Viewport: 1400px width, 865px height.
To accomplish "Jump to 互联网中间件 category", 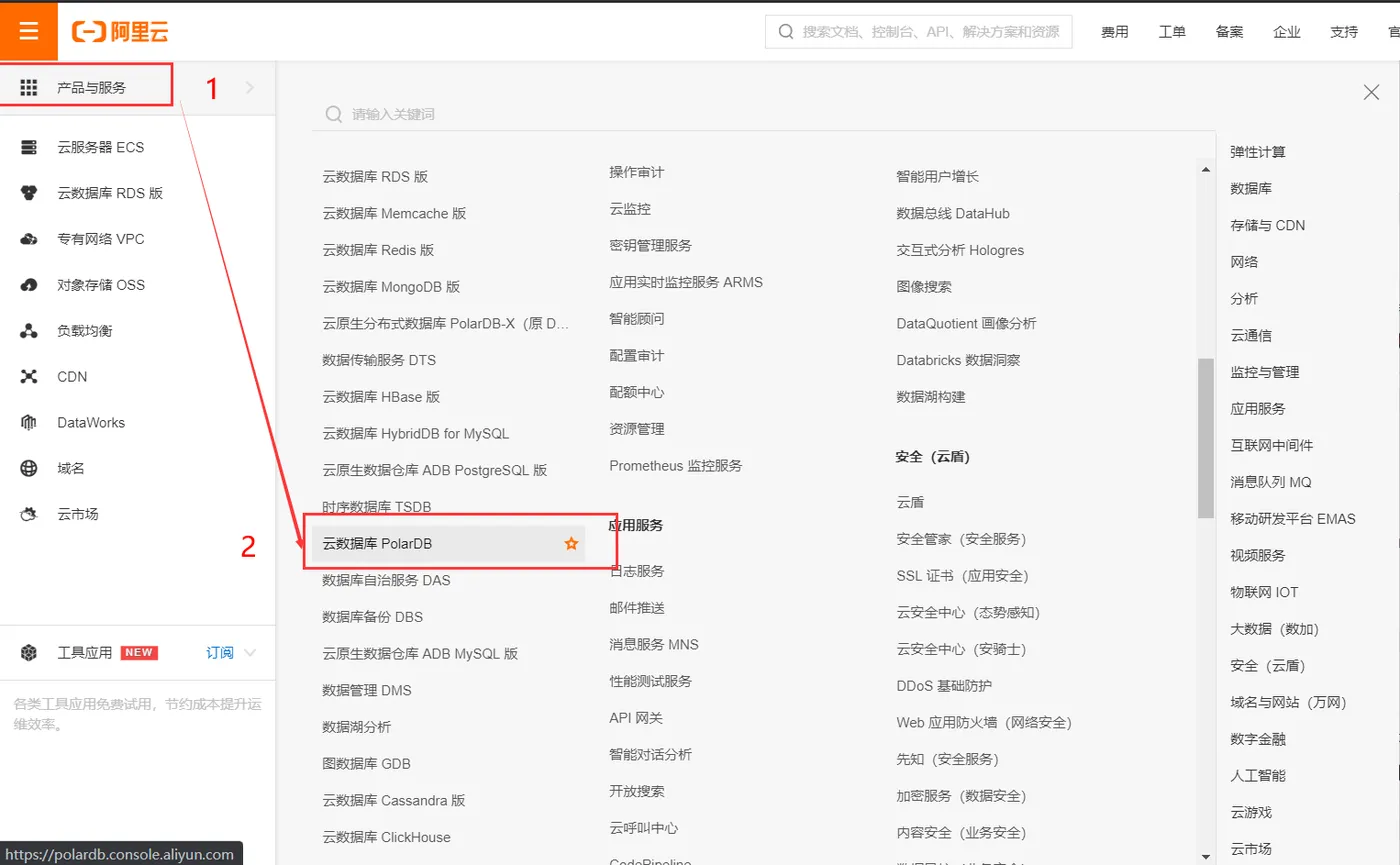I will pyautogui.click(x=1272, y=445).
